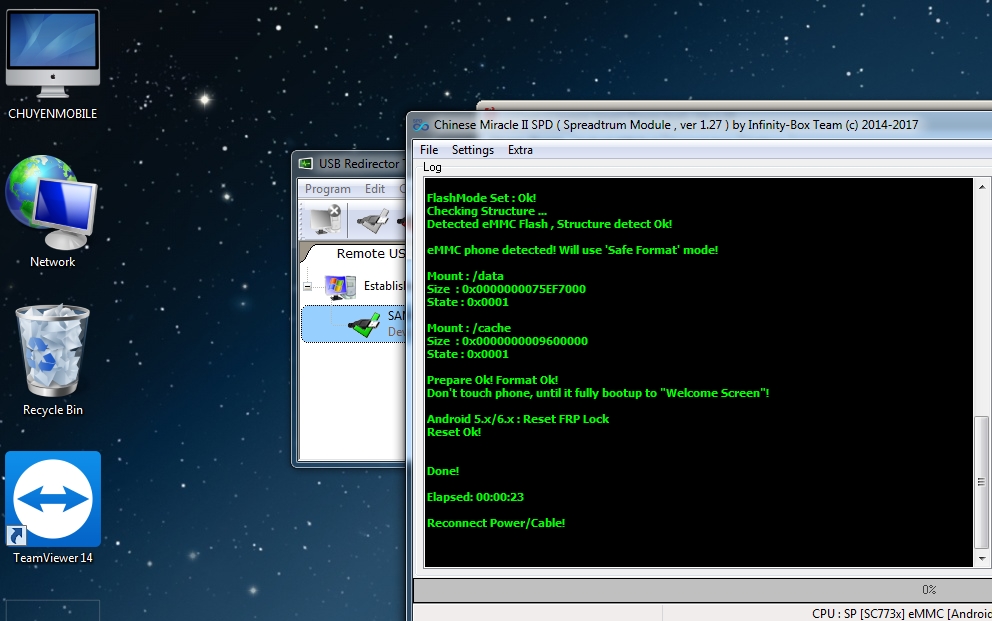
Task: Click the Chinese Miracle II title bar icon
Action: pyautogui.click(x=421, y=125)
